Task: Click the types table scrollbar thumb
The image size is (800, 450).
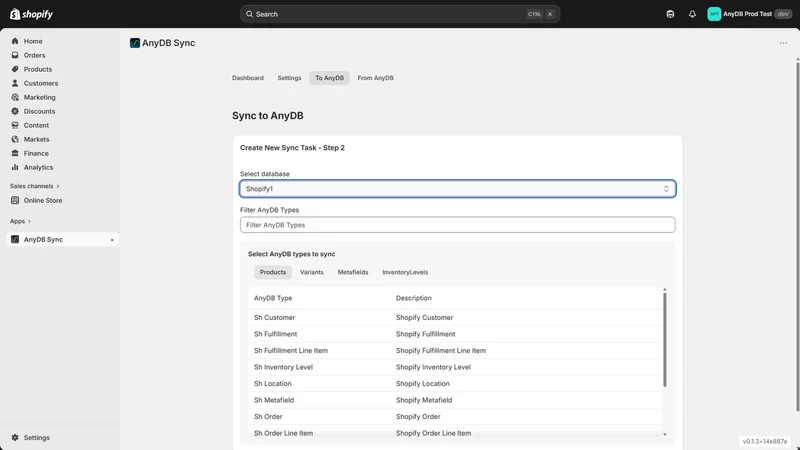Action: point(664,339)
